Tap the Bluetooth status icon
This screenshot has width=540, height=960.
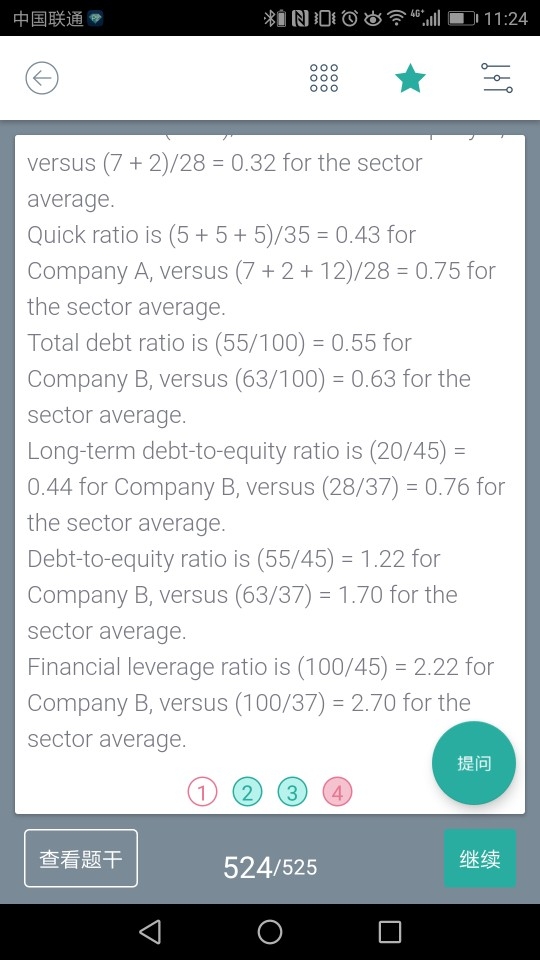(x=274, y=18)
